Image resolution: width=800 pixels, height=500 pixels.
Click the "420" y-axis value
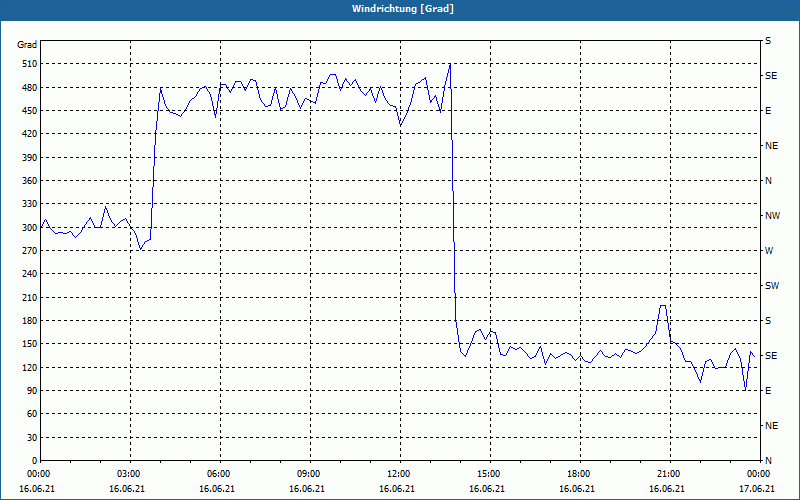coord(30,134)
